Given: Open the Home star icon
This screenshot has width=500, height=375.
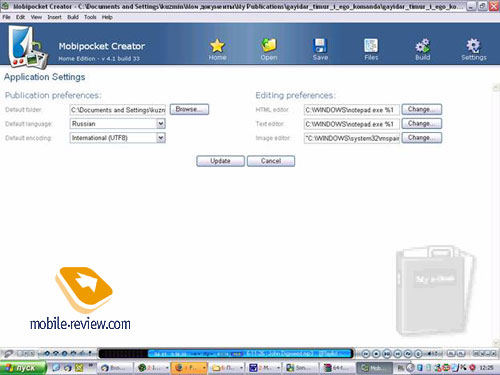Looking at the screenshot, I should (x=217, y=46).
